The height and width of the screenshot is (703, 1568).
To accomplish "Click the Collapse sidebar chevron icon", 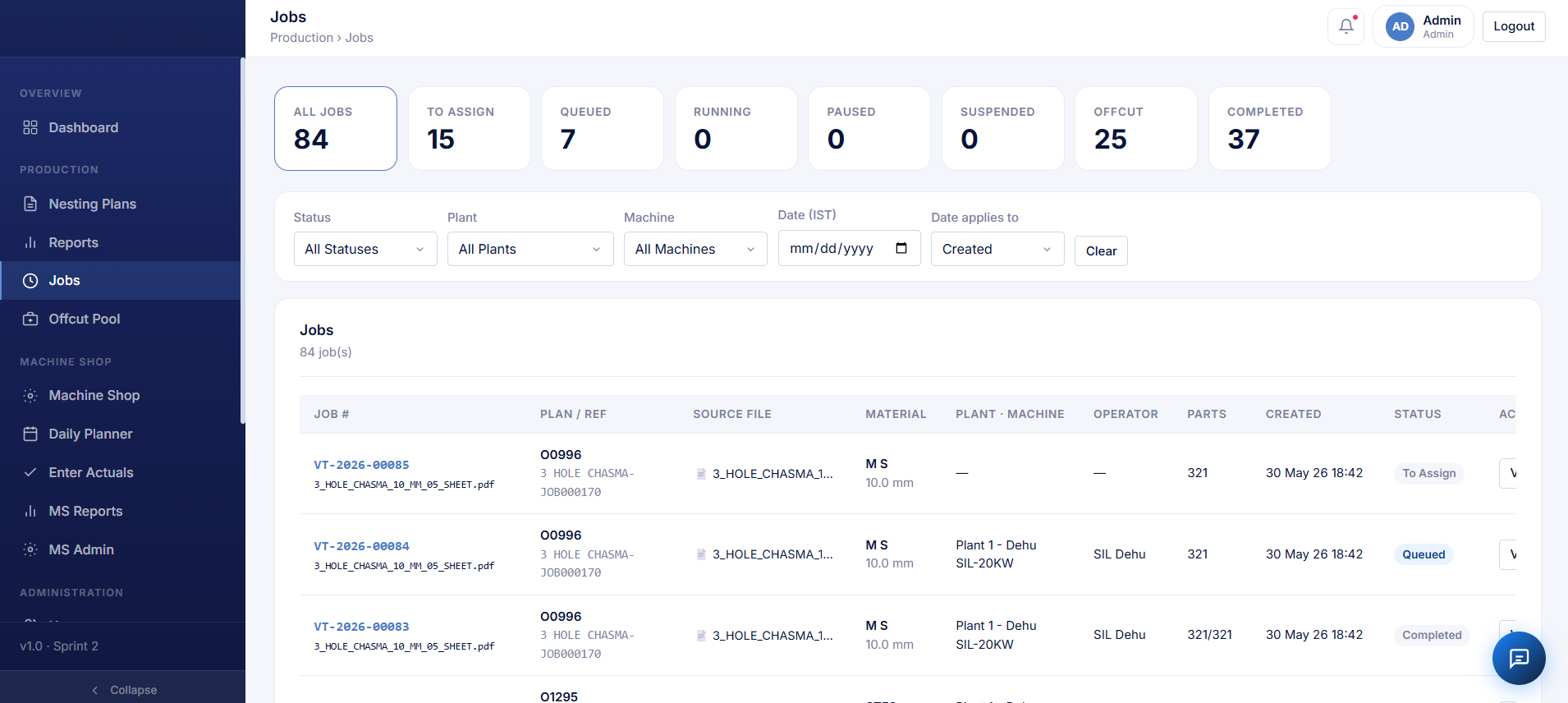I will click(x=95, y=690).
